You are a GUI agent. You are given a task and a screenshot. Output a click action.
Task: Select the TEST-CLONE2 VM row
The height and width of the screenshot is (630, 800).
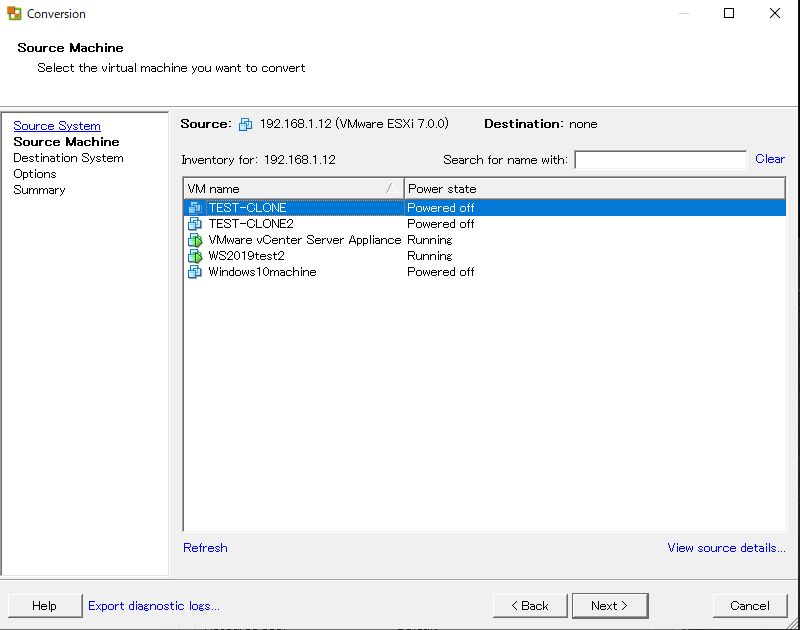point(484,223)
